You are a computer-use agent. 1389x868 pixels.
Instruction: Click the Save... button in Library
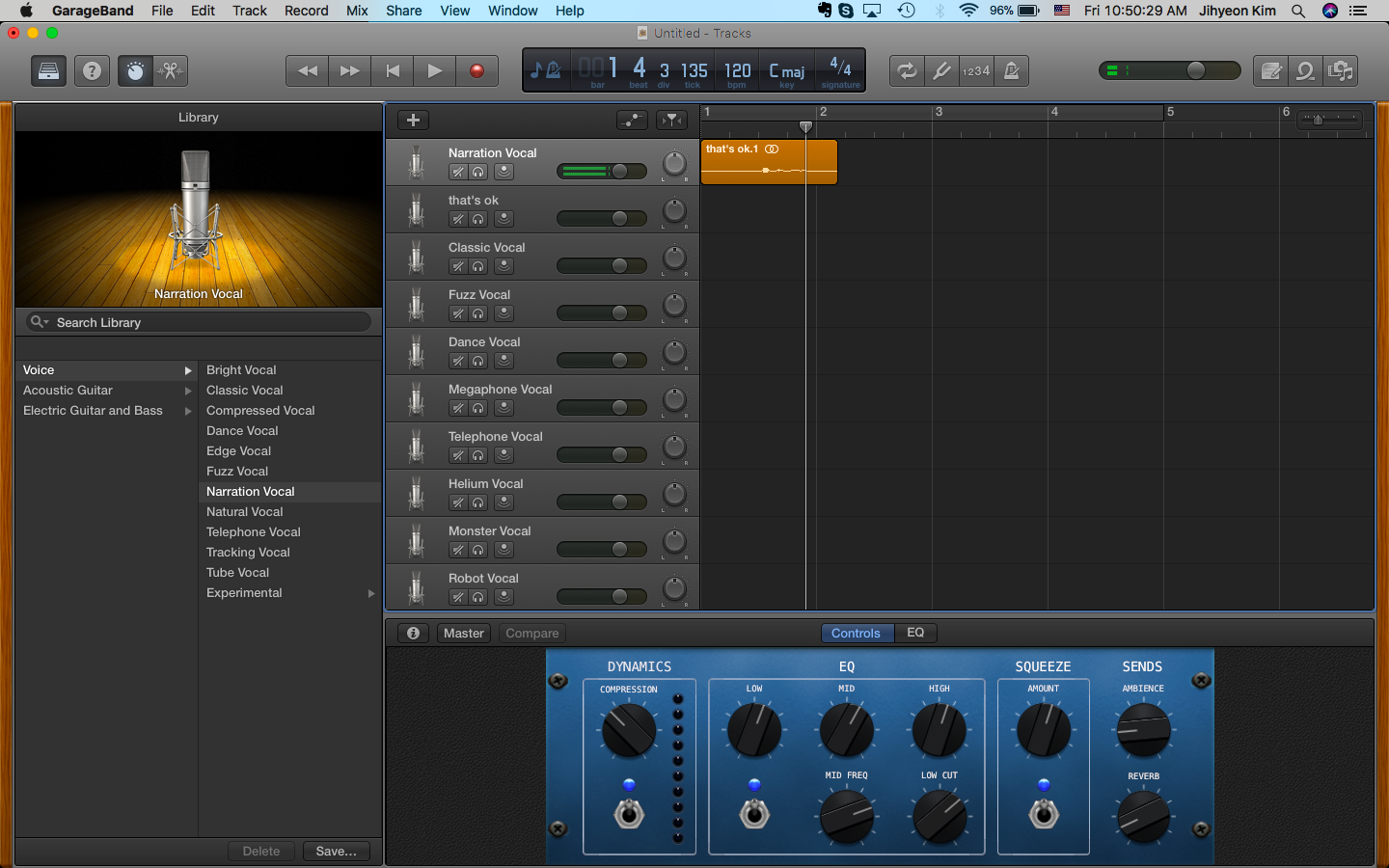tap(336, 851)
